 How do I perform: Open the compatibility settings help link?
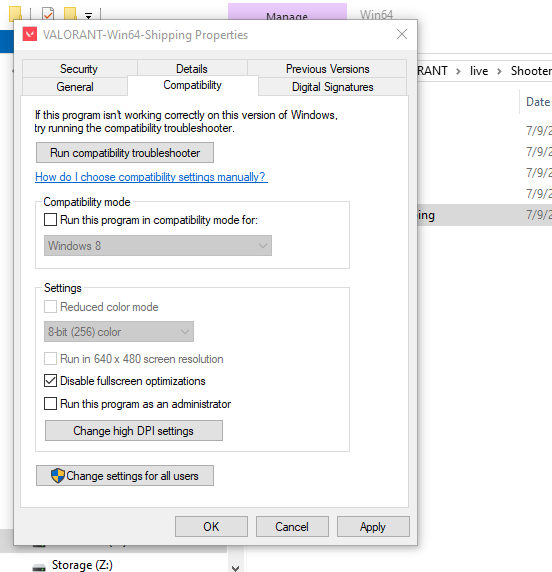click(x=151, y=177)
